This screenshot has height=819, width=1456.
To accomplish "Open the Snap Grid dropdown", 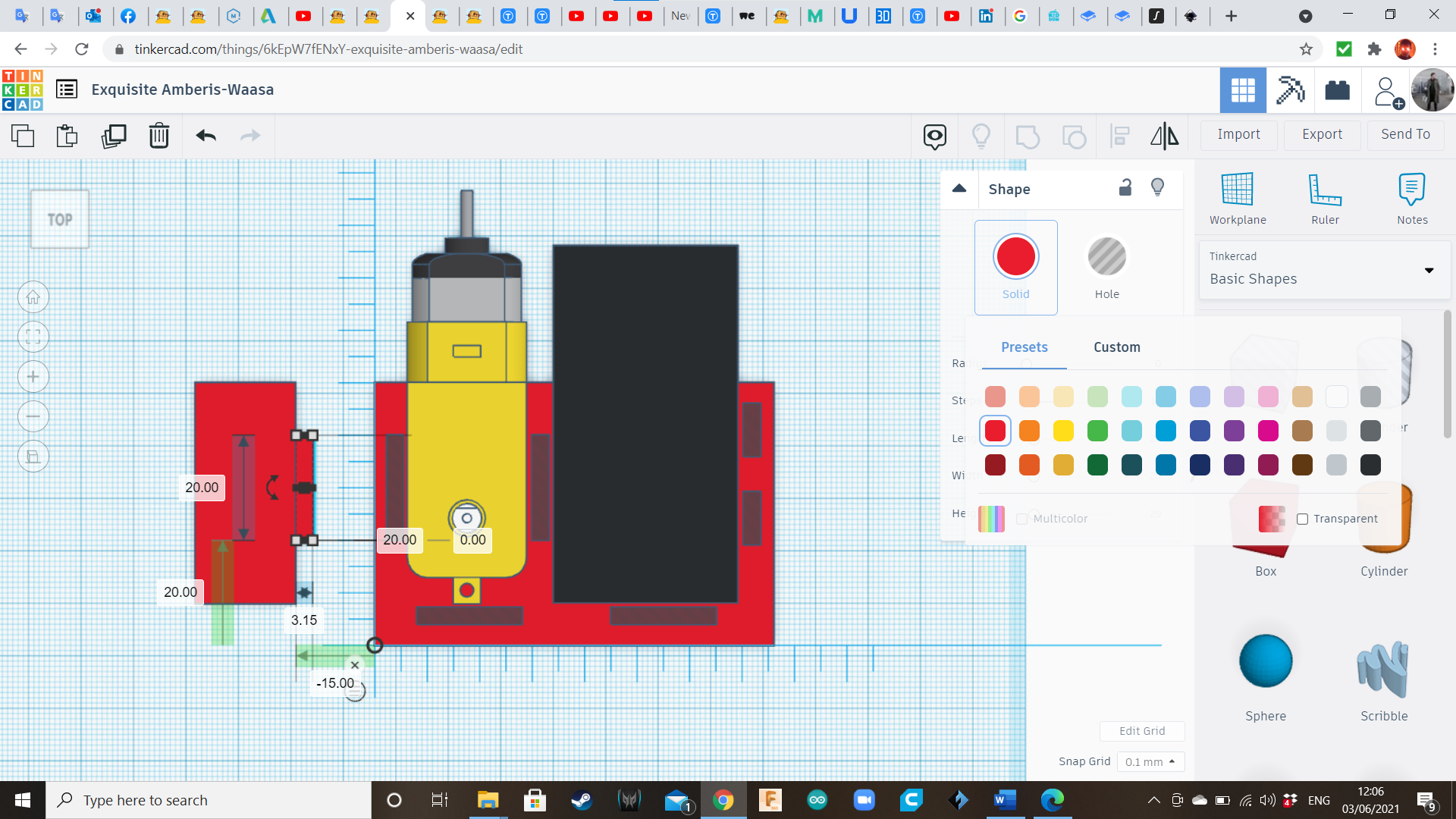I will 1150,761.
